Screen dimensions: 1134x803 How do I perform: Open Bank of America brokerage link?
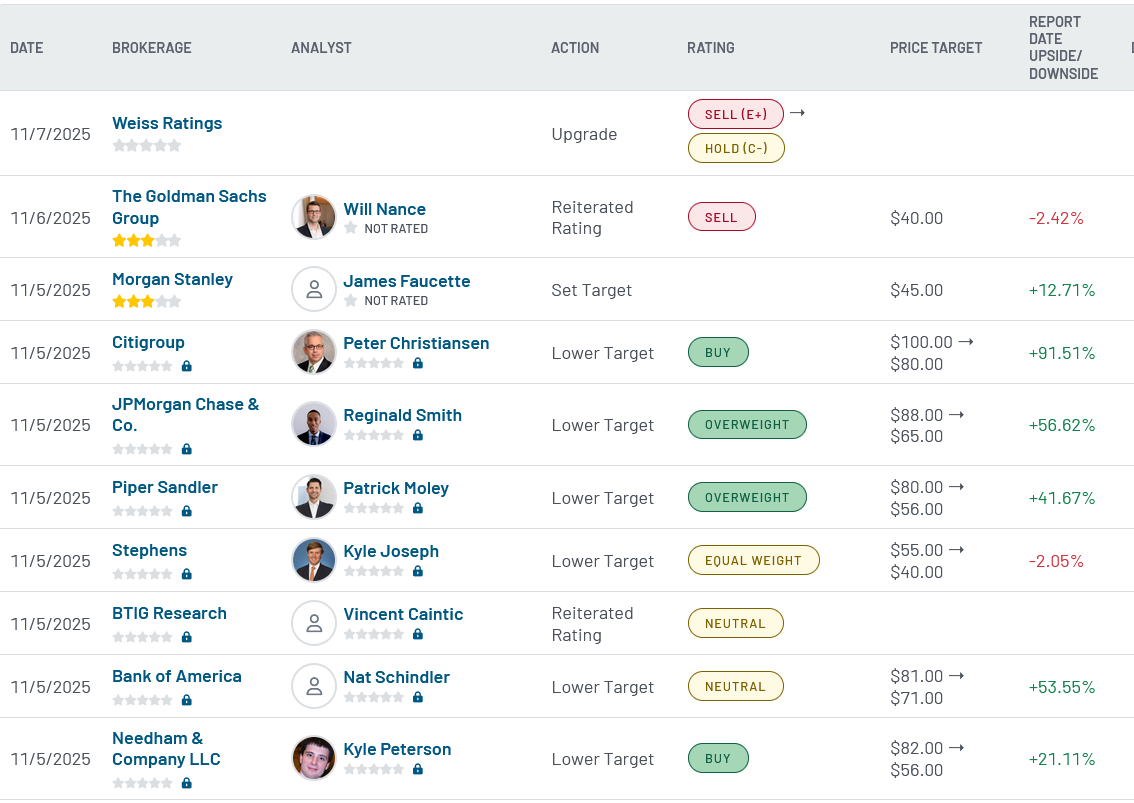click(x=176, y=676)
